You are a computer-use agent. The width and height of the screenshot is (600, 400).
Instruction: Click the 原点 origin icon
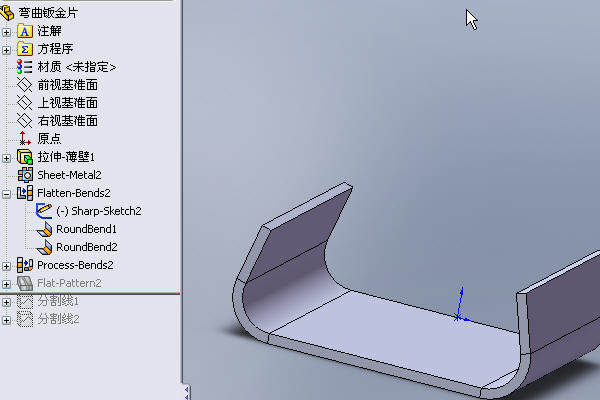tap(25, 138)
